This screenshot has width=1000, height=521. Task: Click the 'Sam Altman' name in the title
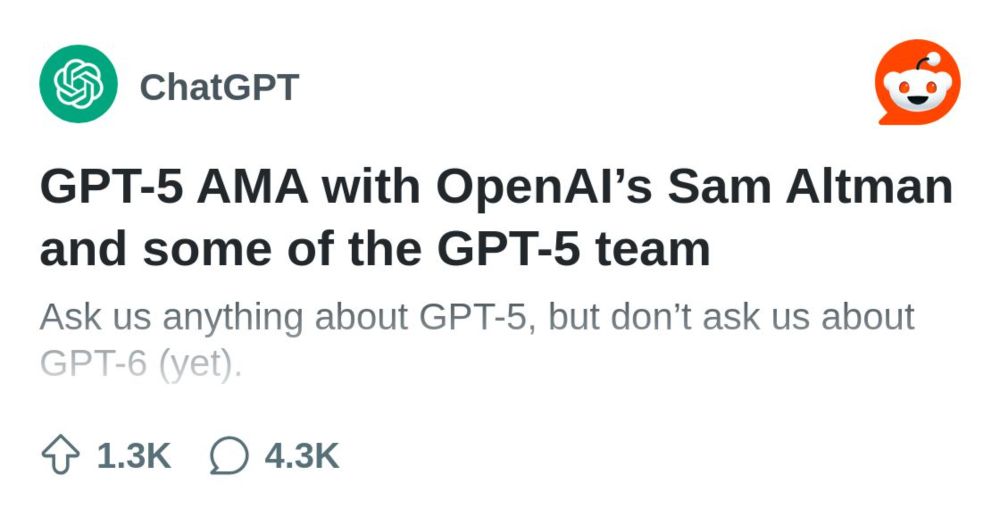click(810, 187)
